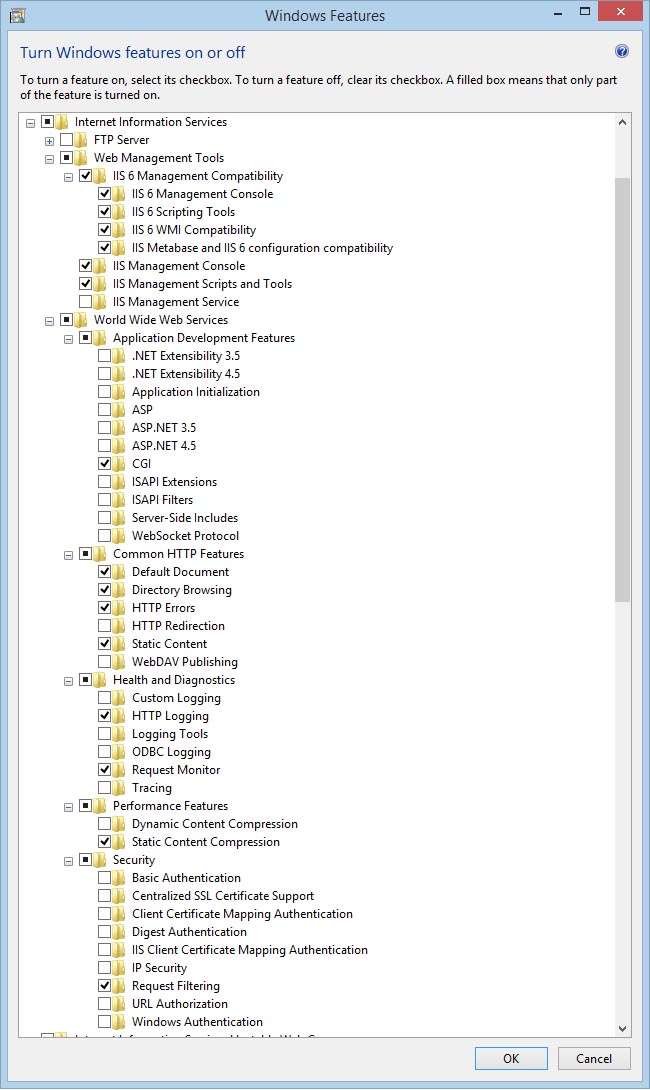Click the folder icon beside ODBC Logging
Viewport: 650px width, 1090px height.
coord(120,751)
